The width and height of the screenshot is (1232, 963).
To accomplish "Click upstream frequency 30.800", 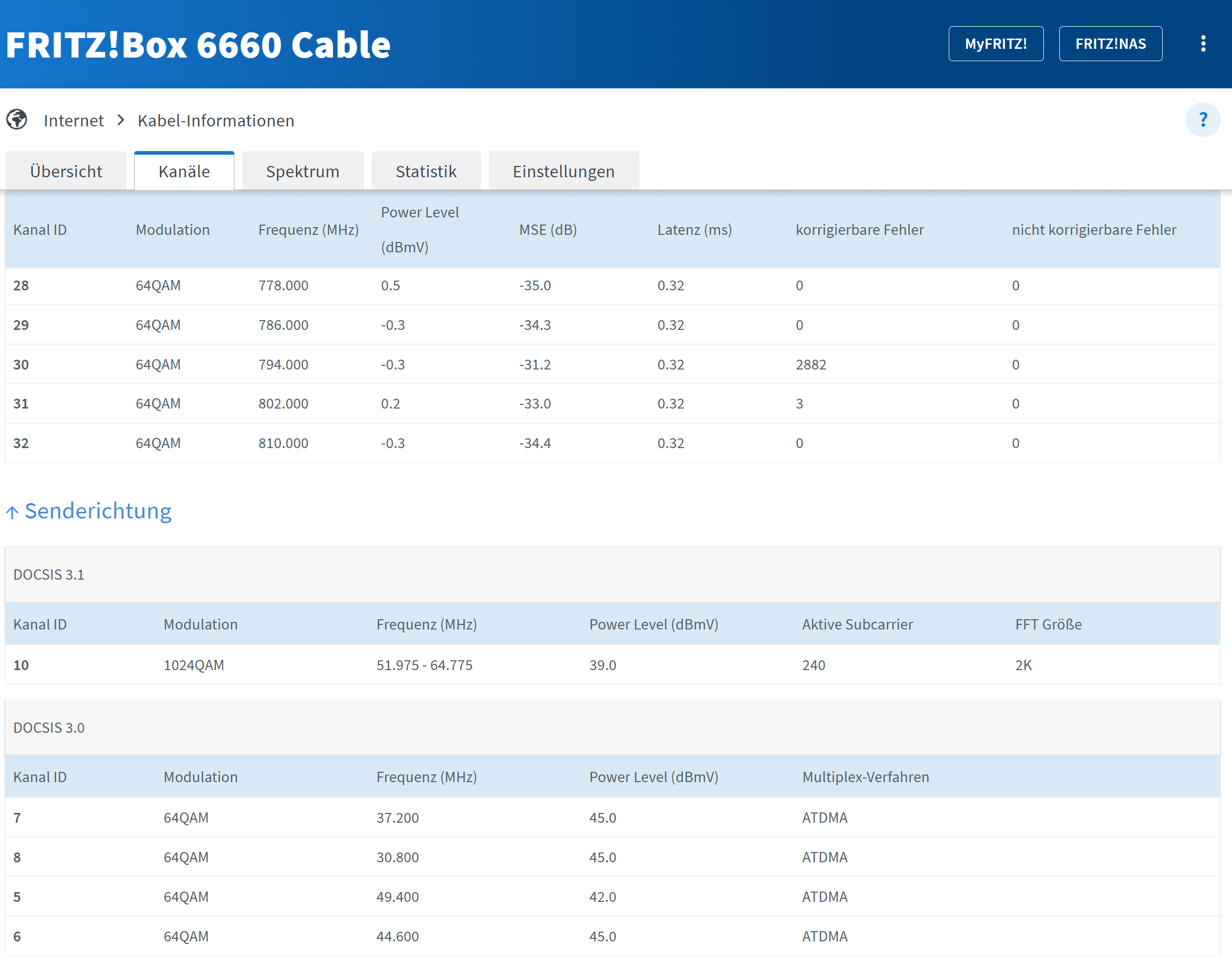I will pyautogui.click(x=397, y=857).
